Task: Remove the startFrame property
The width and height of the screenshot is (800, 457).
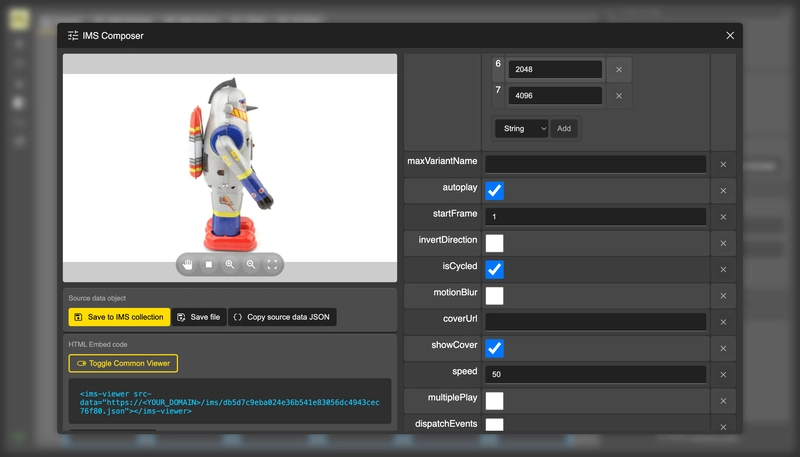Action: tap(723, 217)
